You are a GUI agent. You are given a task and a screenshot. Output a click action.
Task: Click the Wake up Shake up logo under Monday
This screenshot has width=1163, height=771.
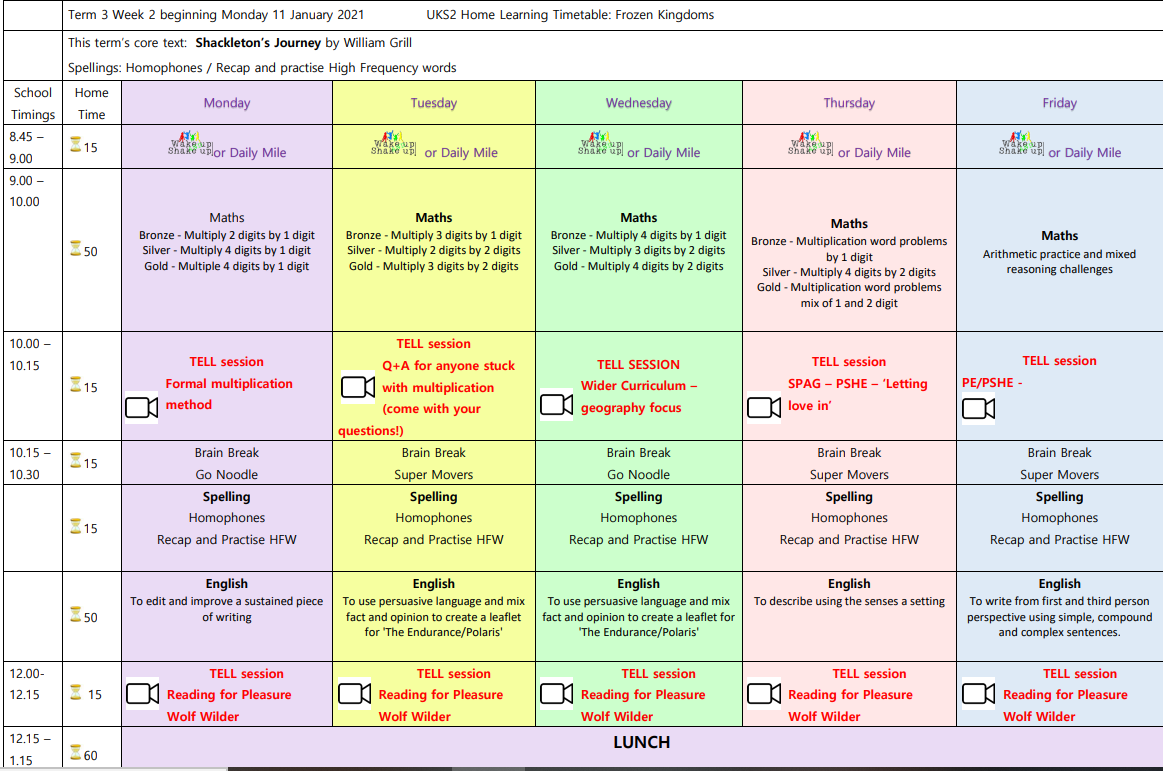point(192,144)
